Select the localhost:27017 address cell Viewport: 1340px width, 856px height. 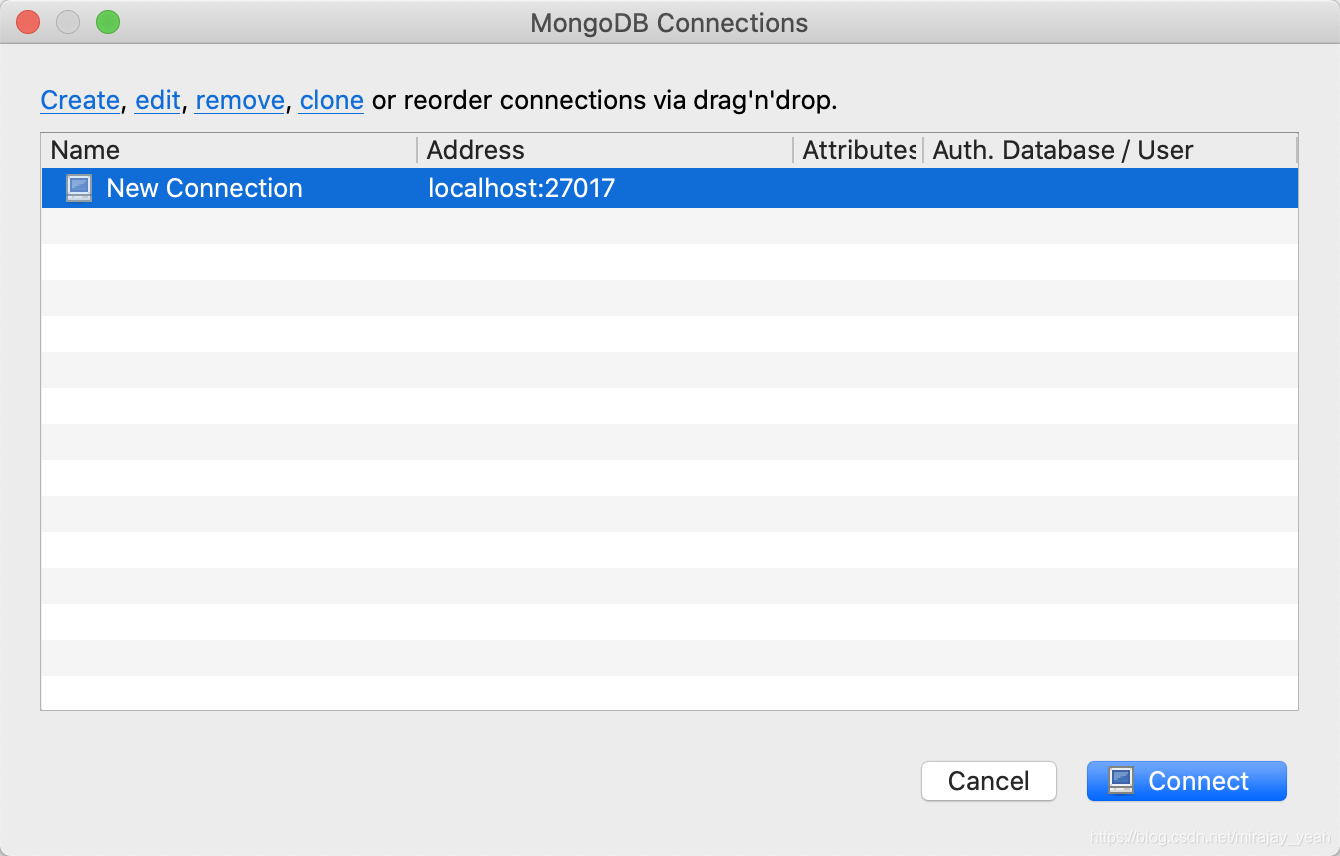click(521, 188)
